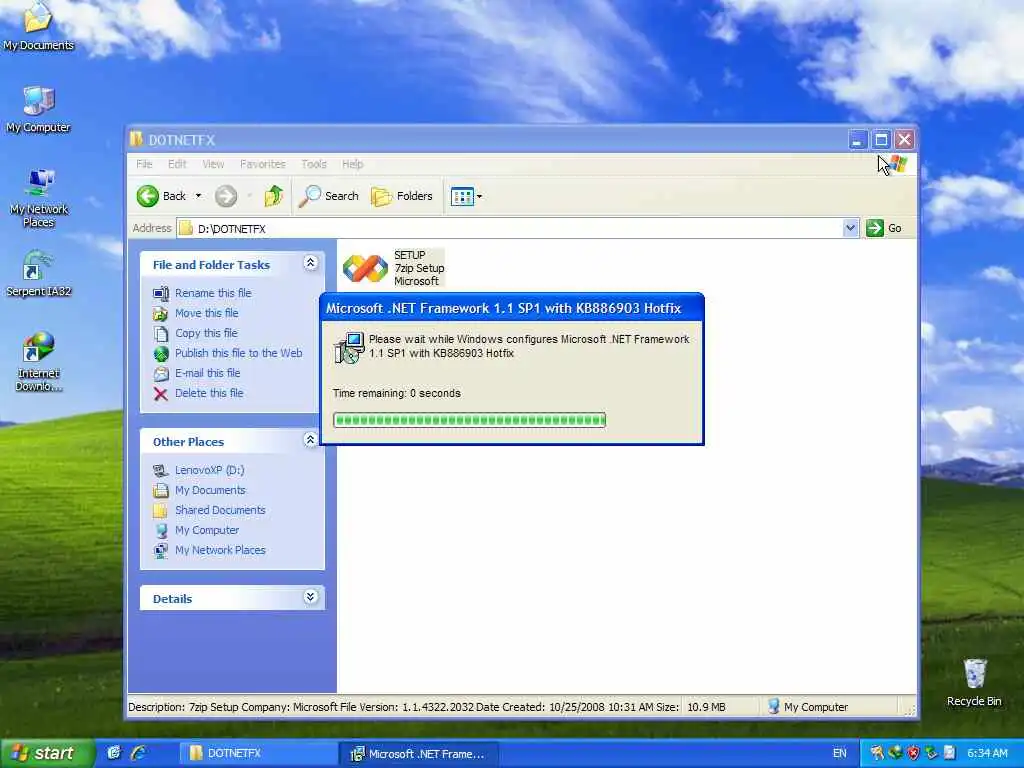Click the Windows flag logo throbber

[x=900, y=164]
